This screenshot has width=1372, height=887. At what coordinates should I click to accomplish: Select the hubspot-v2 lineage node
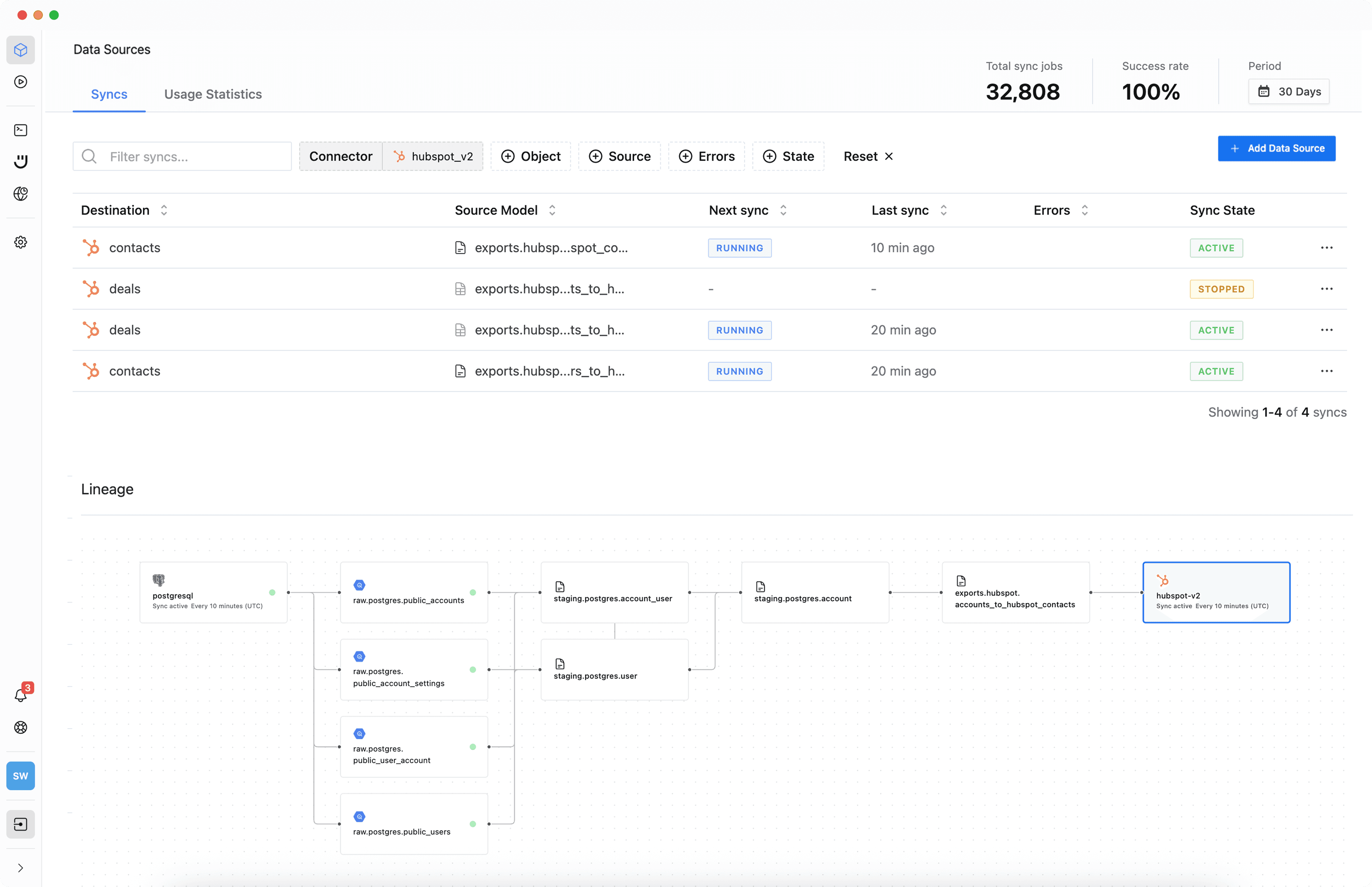click(1217, 592)
